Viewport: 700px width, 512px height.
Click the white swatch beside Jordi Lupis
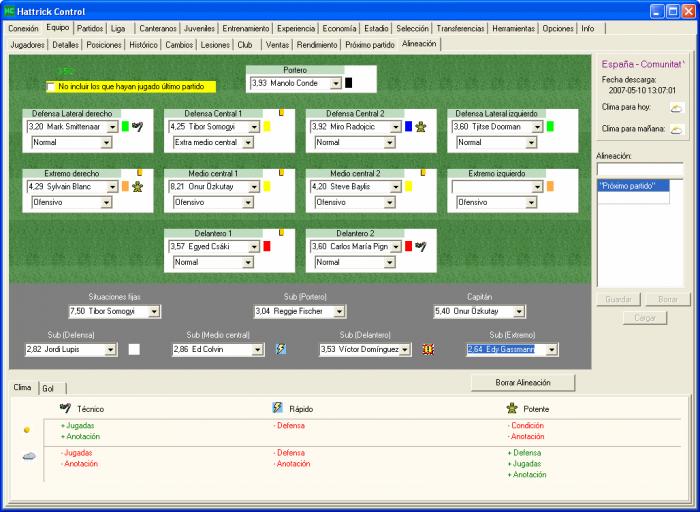pos(134,350)
